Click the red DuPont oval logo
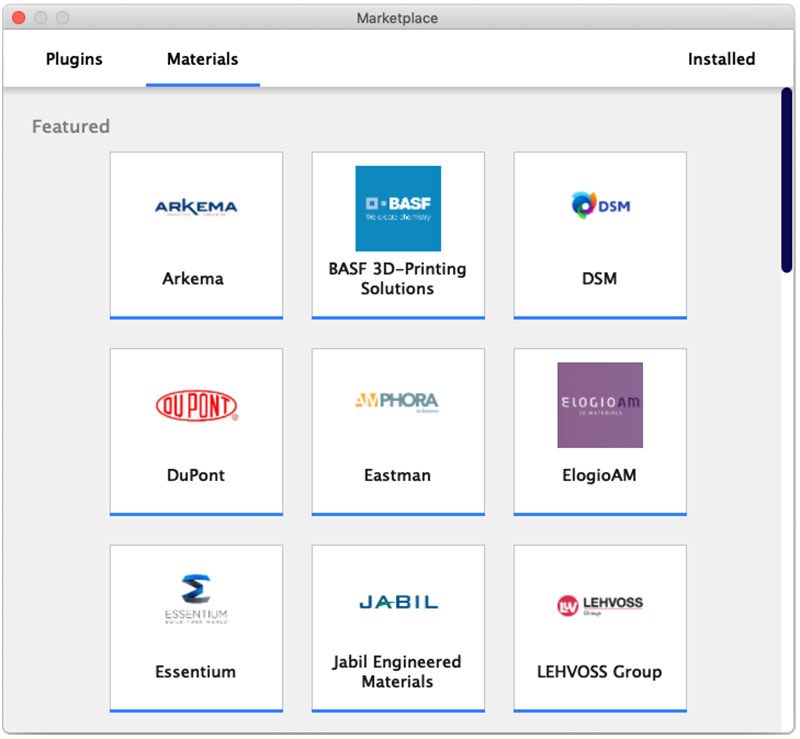This screenshot has width=800, height=739. 196,405
